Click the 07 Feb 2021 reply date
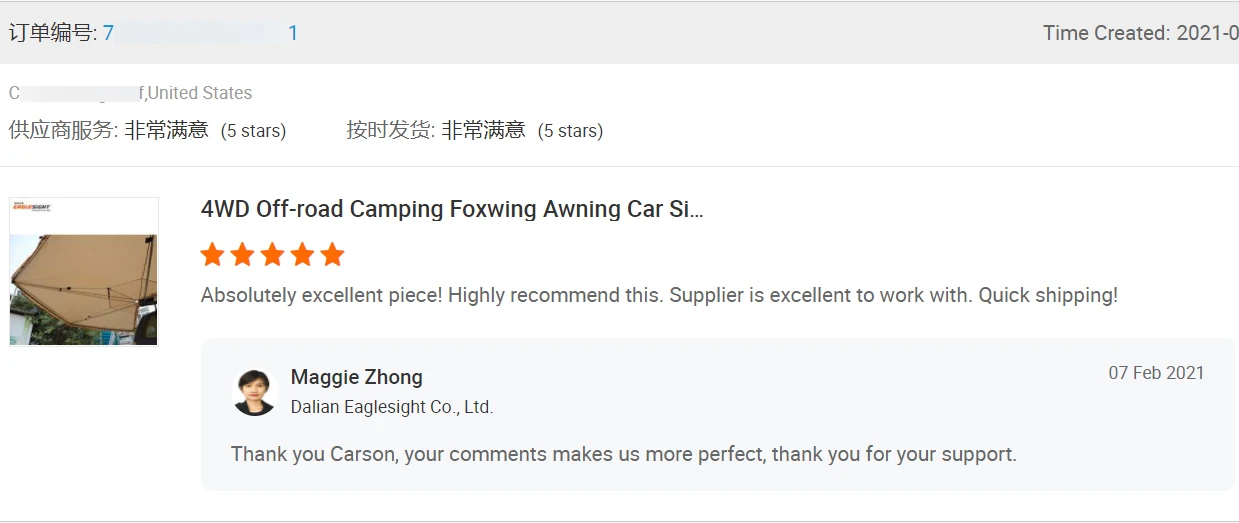Screen dimensions: 1239x523 pos(1156,373)
